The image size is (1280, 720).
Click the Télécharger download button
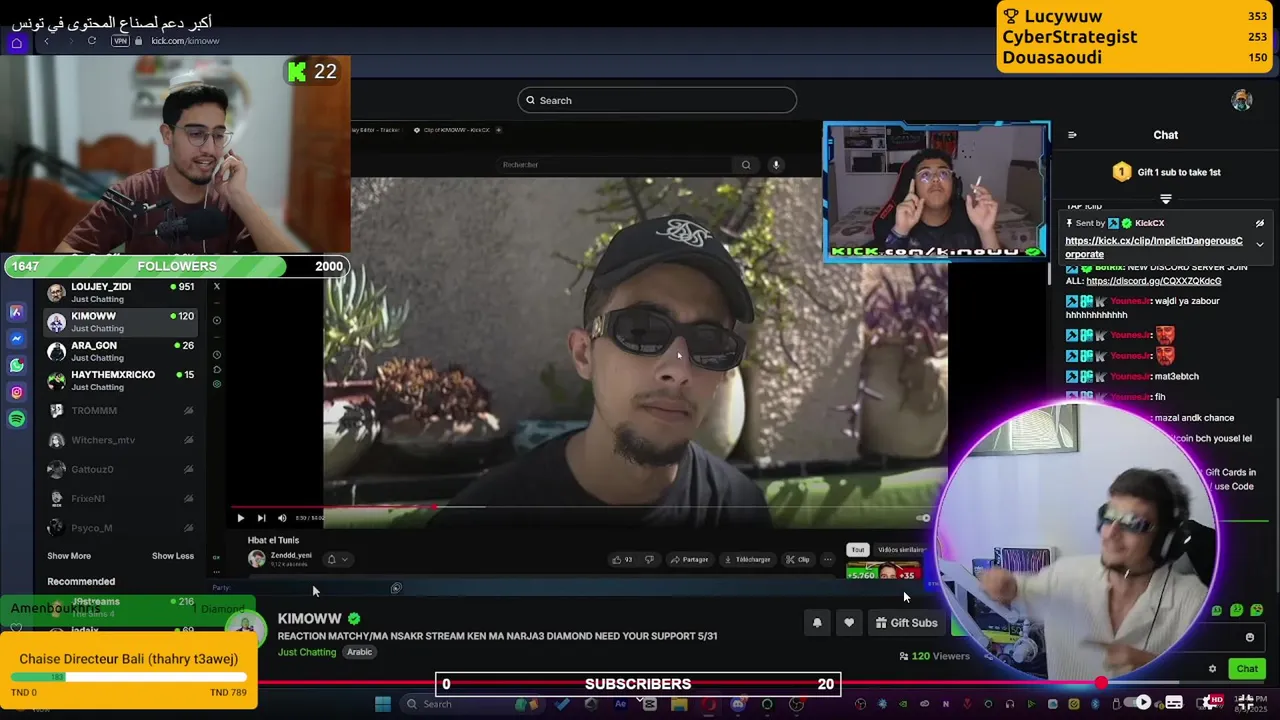(x=748, y=559)
